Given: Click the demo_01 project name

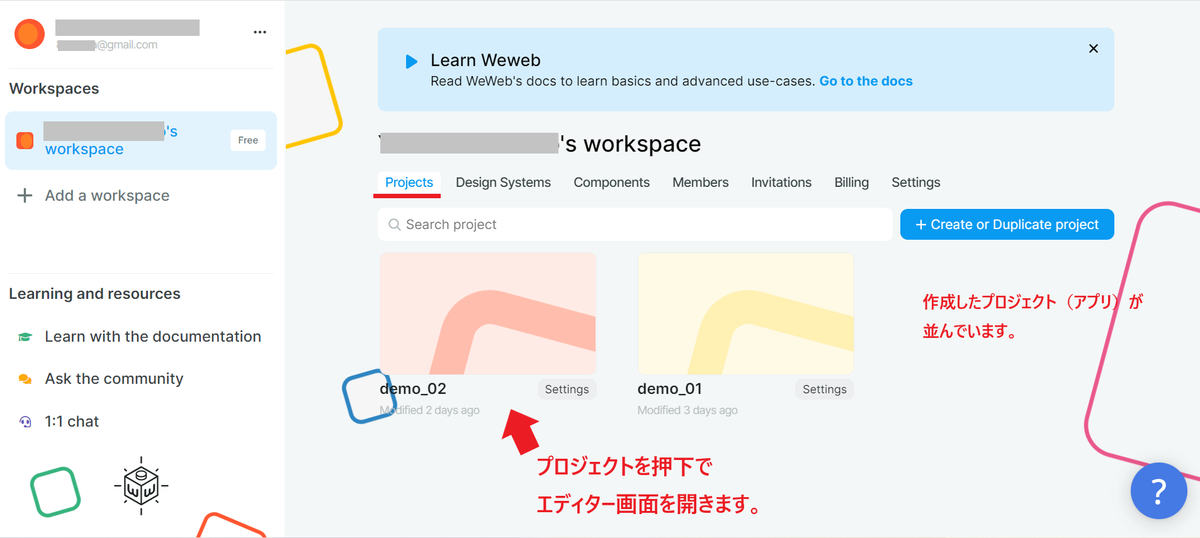Looking at the screenshot, I should 670,389.
